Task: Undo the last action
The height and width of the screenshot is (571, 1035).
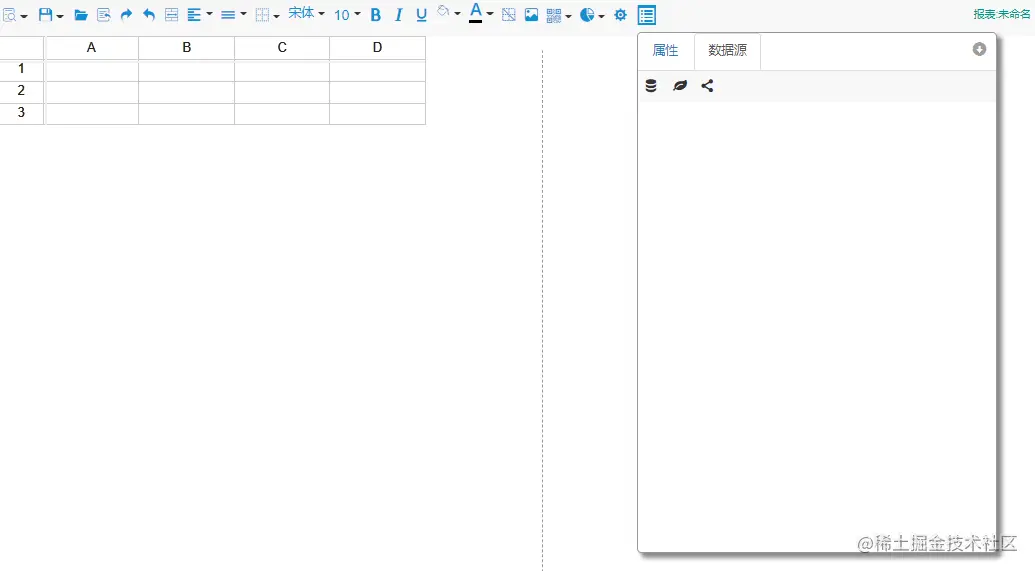Action: pos(149,15)
